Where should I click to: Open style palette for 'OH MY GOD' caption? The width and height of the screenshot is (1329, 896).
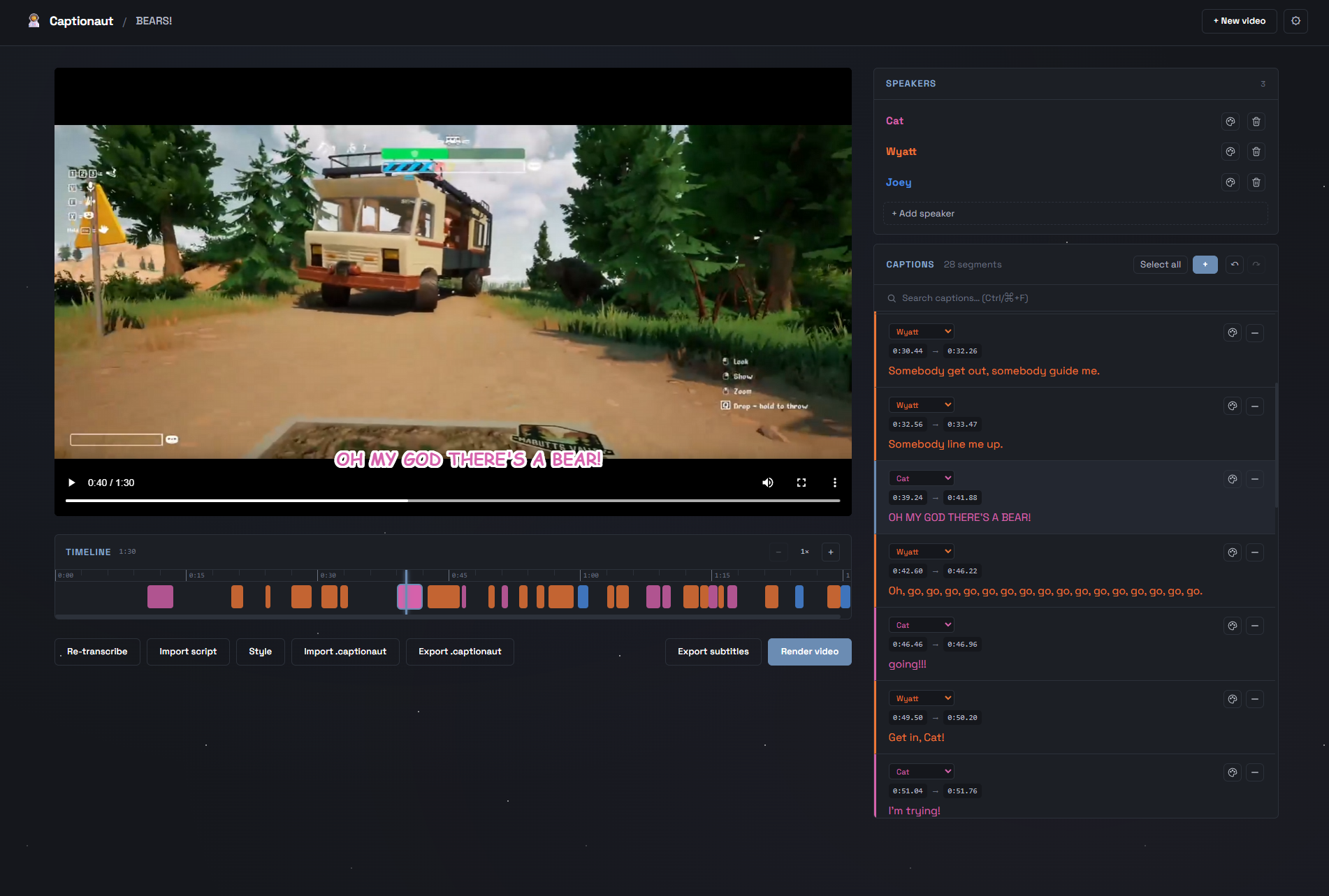click(1233, 479)
